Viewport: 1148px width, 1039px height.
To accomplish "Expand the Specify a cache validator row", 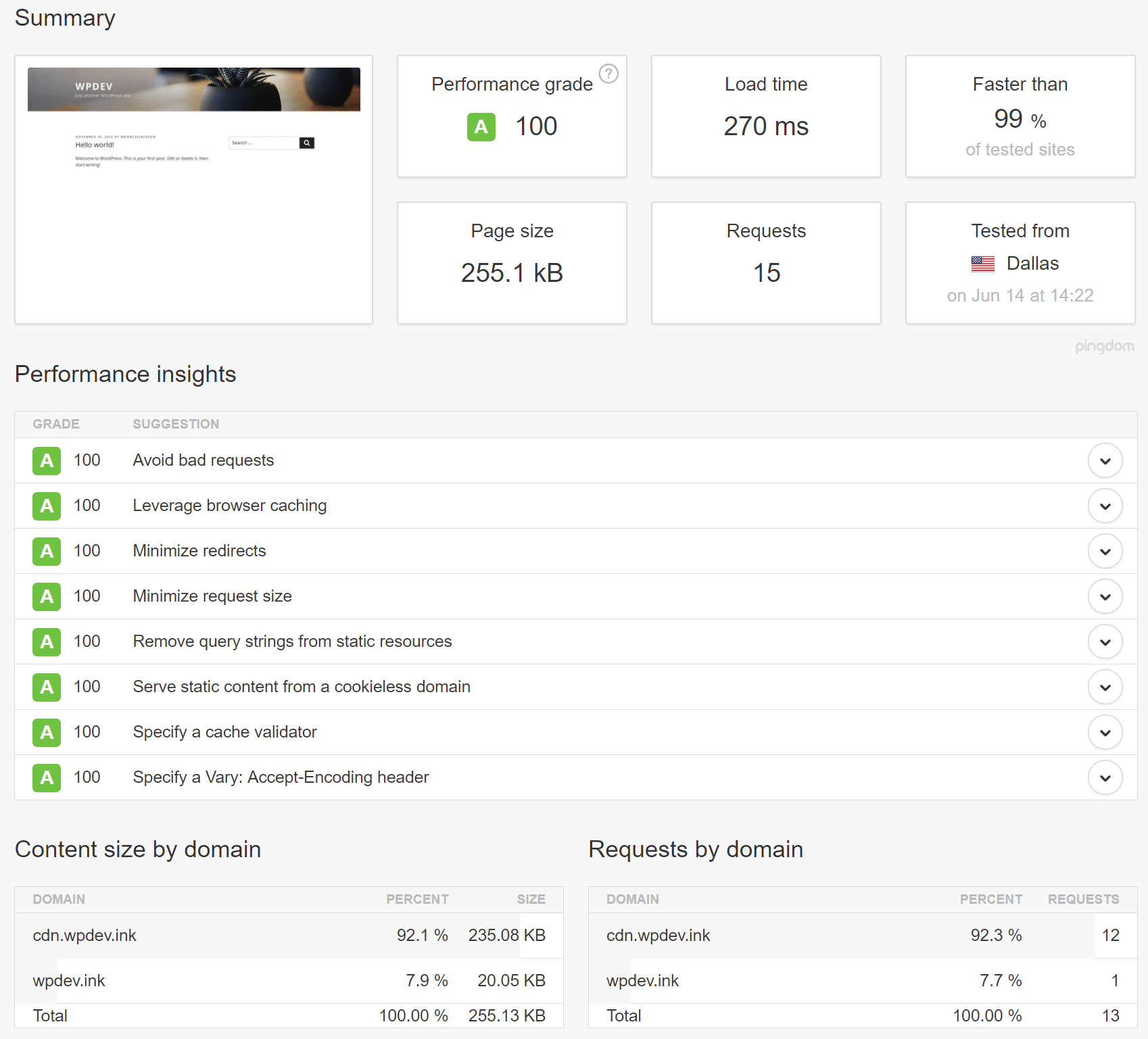I will 1105,732.
